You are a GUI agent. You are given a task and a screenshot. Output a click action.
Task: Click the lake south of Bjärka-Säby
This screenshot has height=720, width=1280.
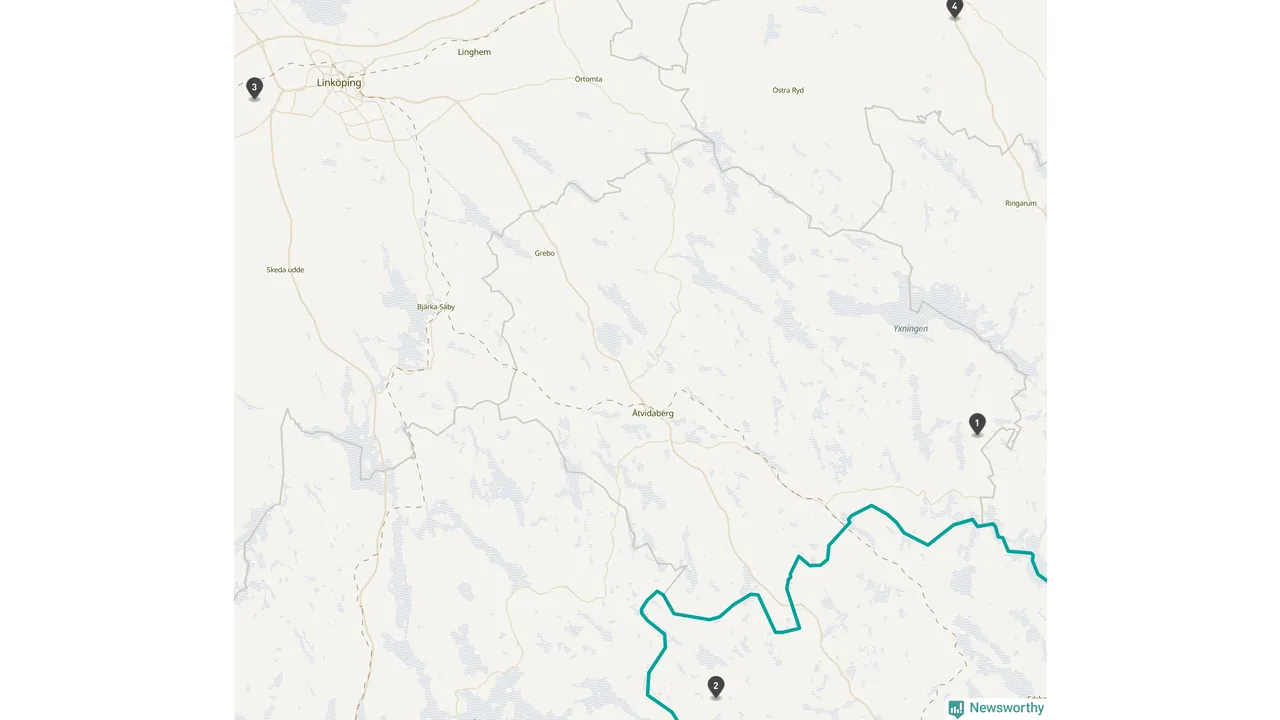pos(412,345)
